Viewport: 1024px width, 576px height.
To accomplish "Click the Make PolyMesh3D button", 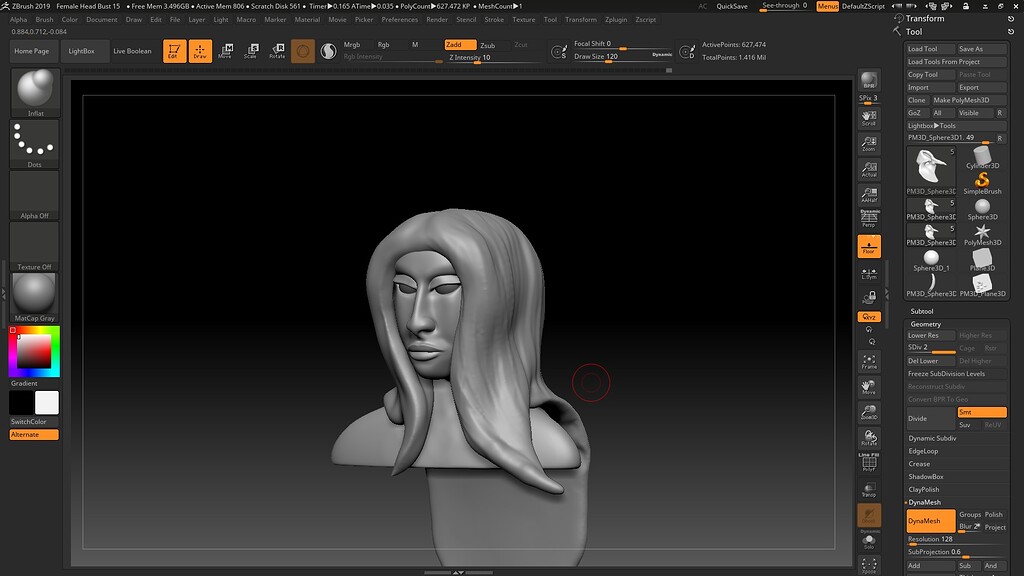I will click(x=964, y=100).
